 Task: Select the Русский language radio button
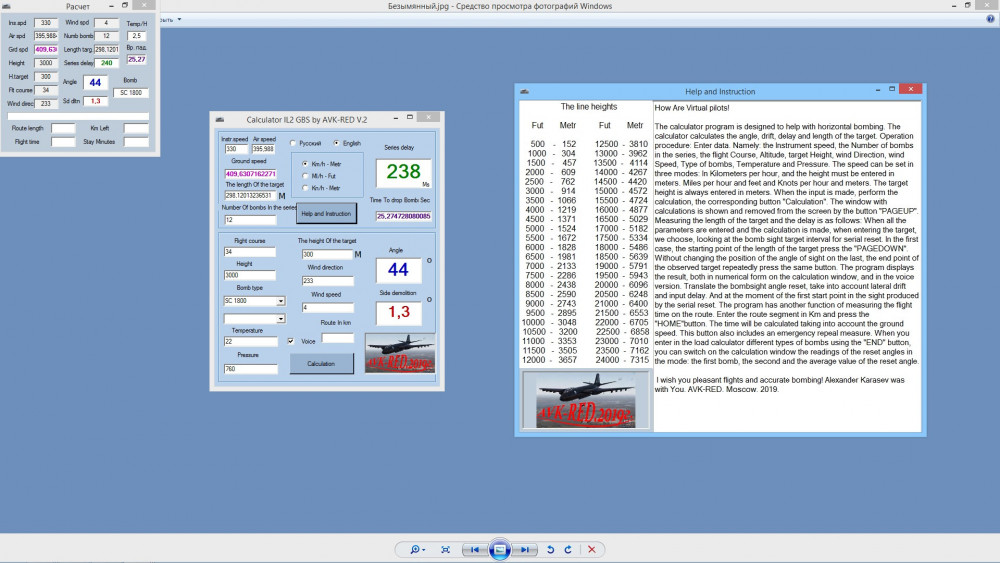tap(292, 143)
